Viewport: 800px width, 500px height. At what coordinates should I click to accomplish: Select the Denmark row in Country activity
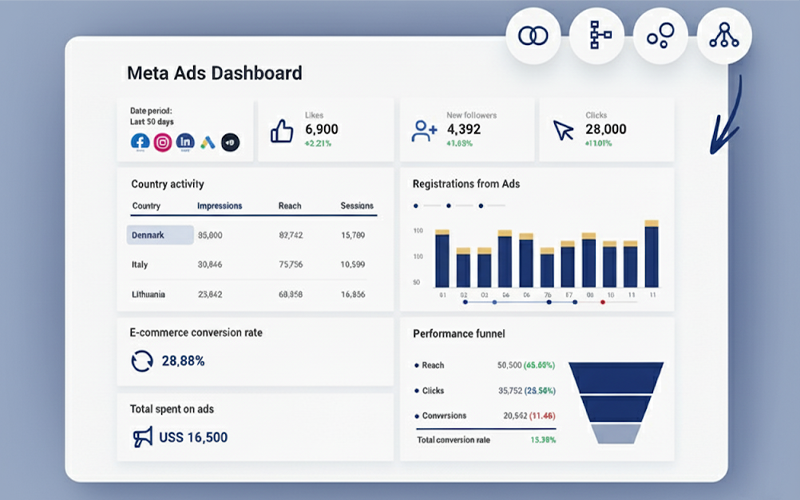pos(160,235)
